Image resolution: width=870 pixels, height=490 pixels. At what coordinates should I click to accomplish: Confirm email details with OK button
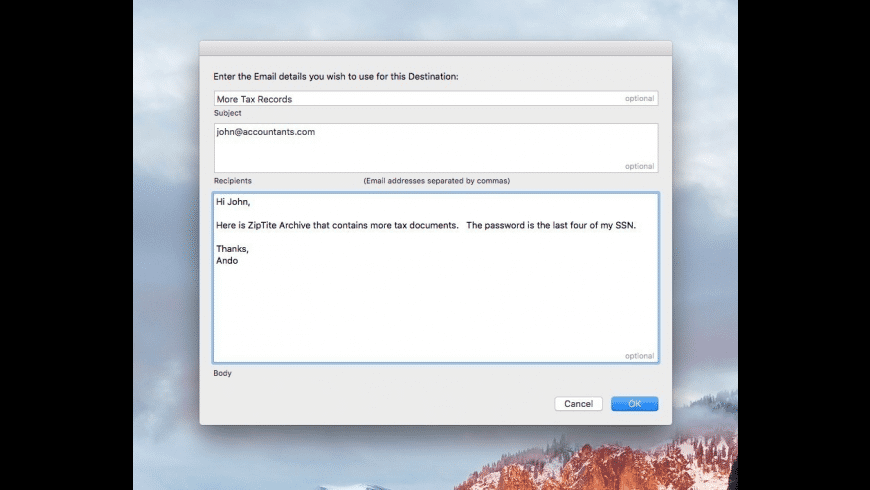coord(634,404)
